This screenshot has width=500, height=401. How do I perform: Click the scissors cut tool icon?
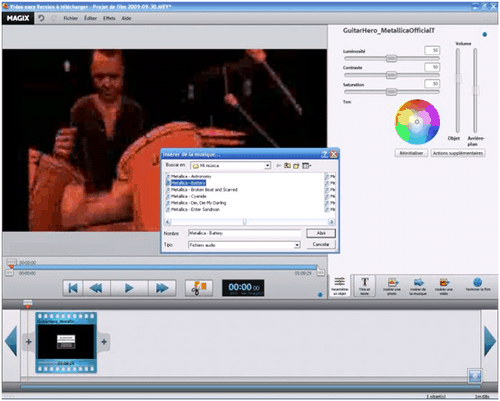tap(199, 288)
